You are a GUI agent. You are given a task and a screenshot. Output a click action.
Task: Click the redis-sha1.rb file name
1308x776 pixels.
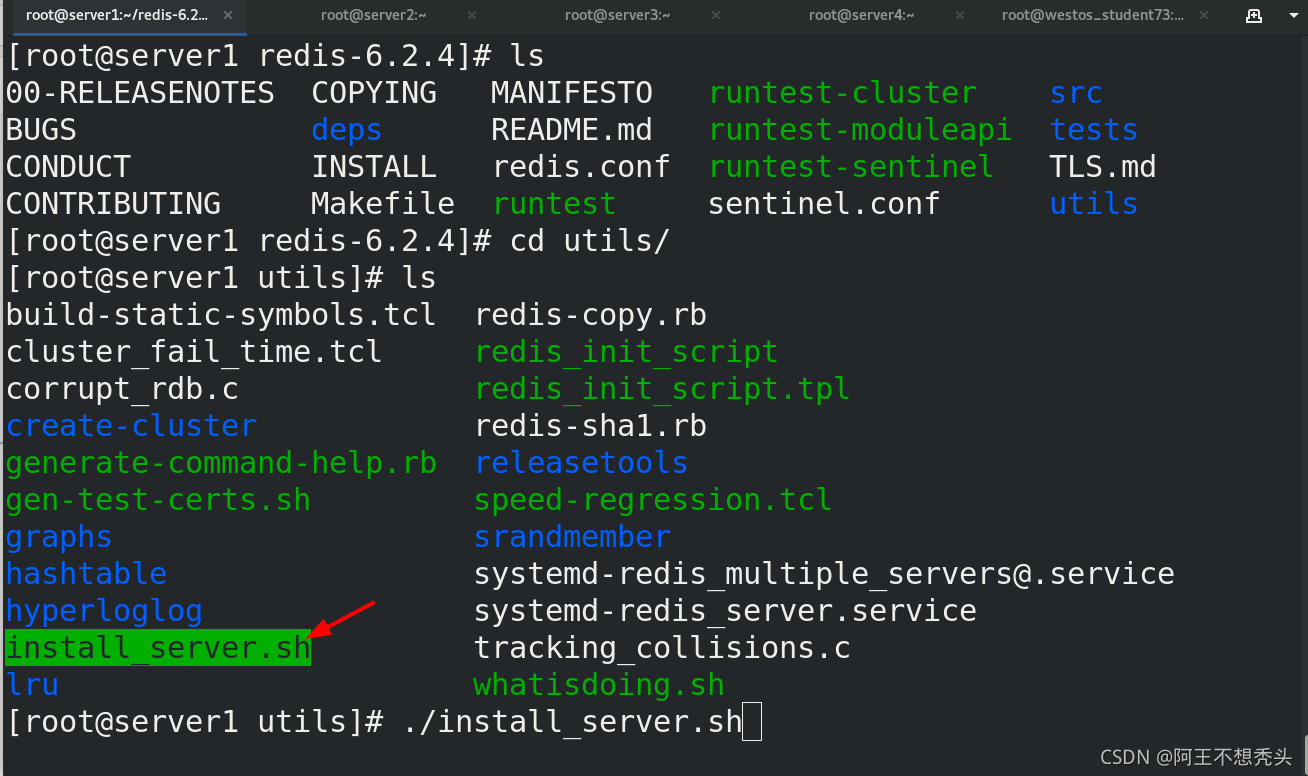(x=591, y=426)
